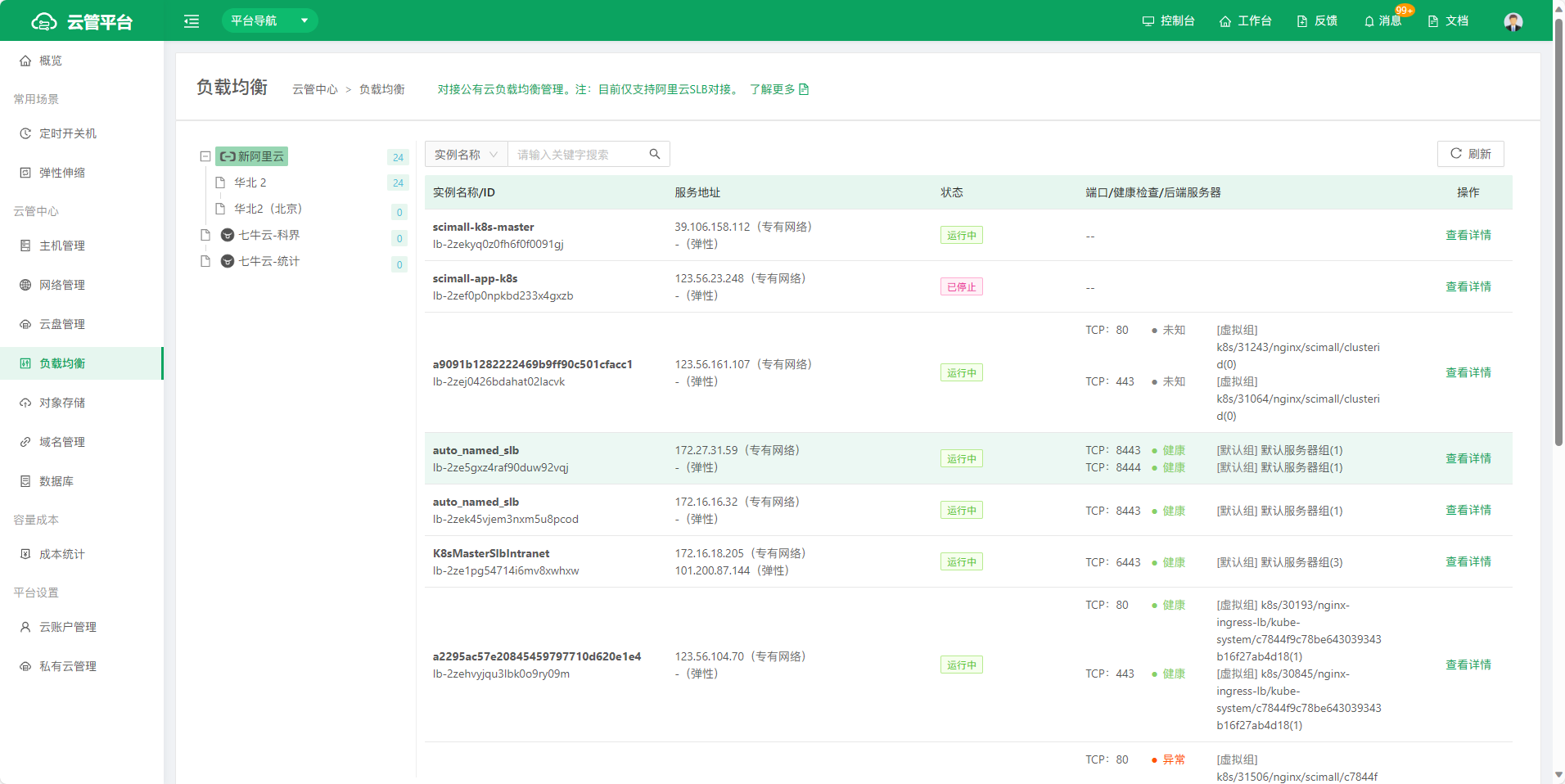
Task: Open 消息 notifications with the 99+ badge
Action: point(1382,21)
